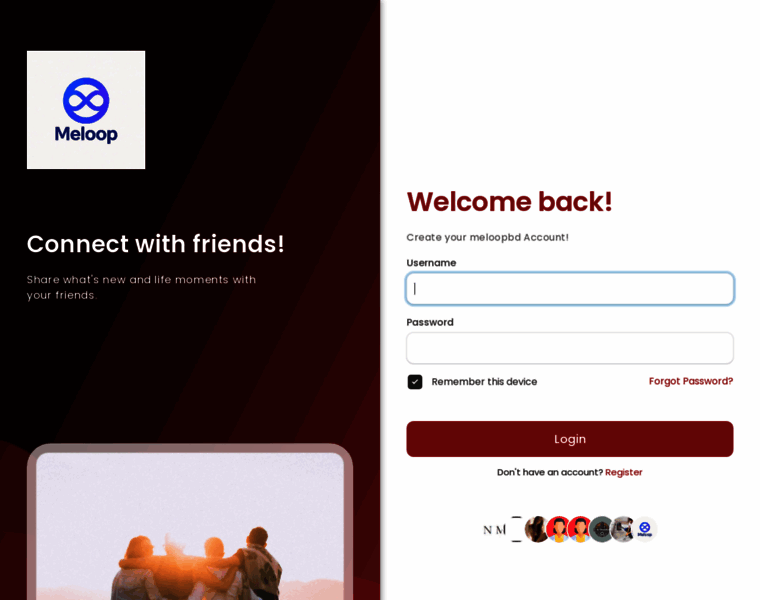
Task: Select the small Meloop avatar in the avatar row
Action: point(645,529)
